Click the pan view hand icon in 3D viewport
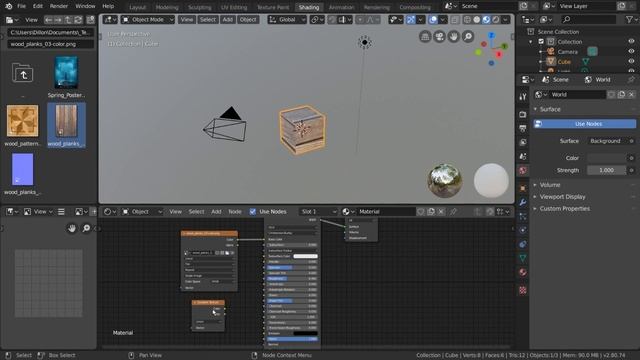The image size is (640, 360). [x=453, y=37]
